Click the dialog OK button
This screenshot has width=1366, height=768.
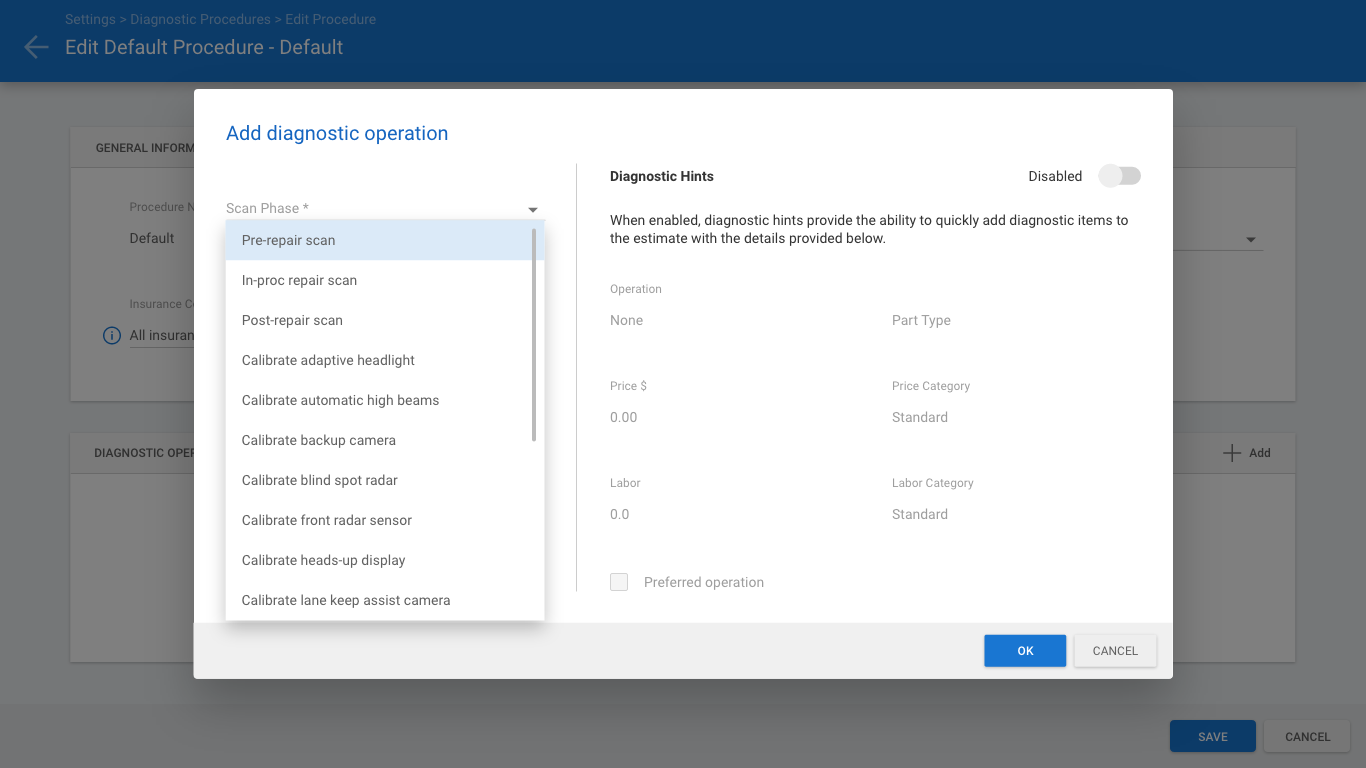click(1025, 651)
